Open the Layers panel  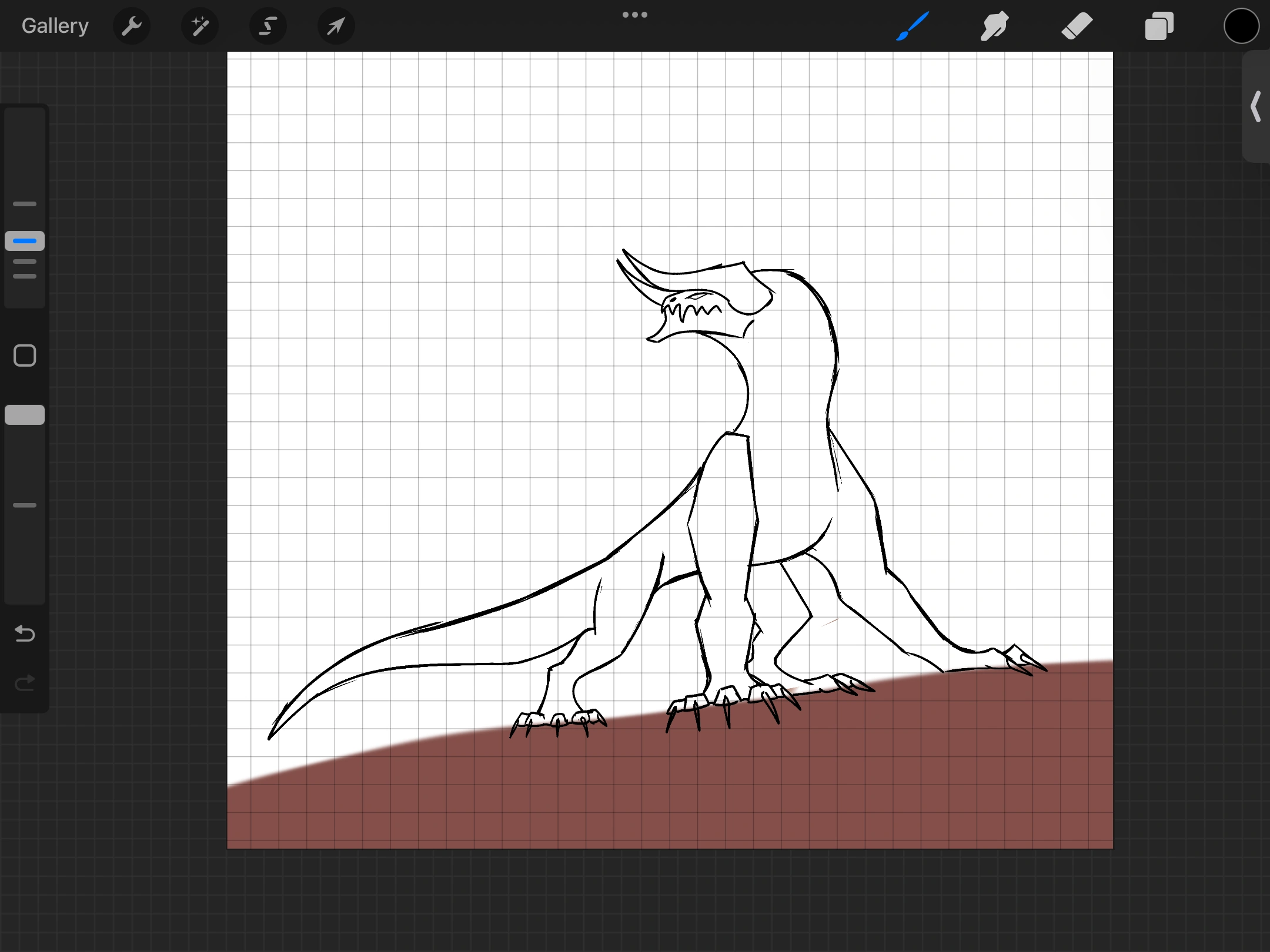coord(1159,26)
